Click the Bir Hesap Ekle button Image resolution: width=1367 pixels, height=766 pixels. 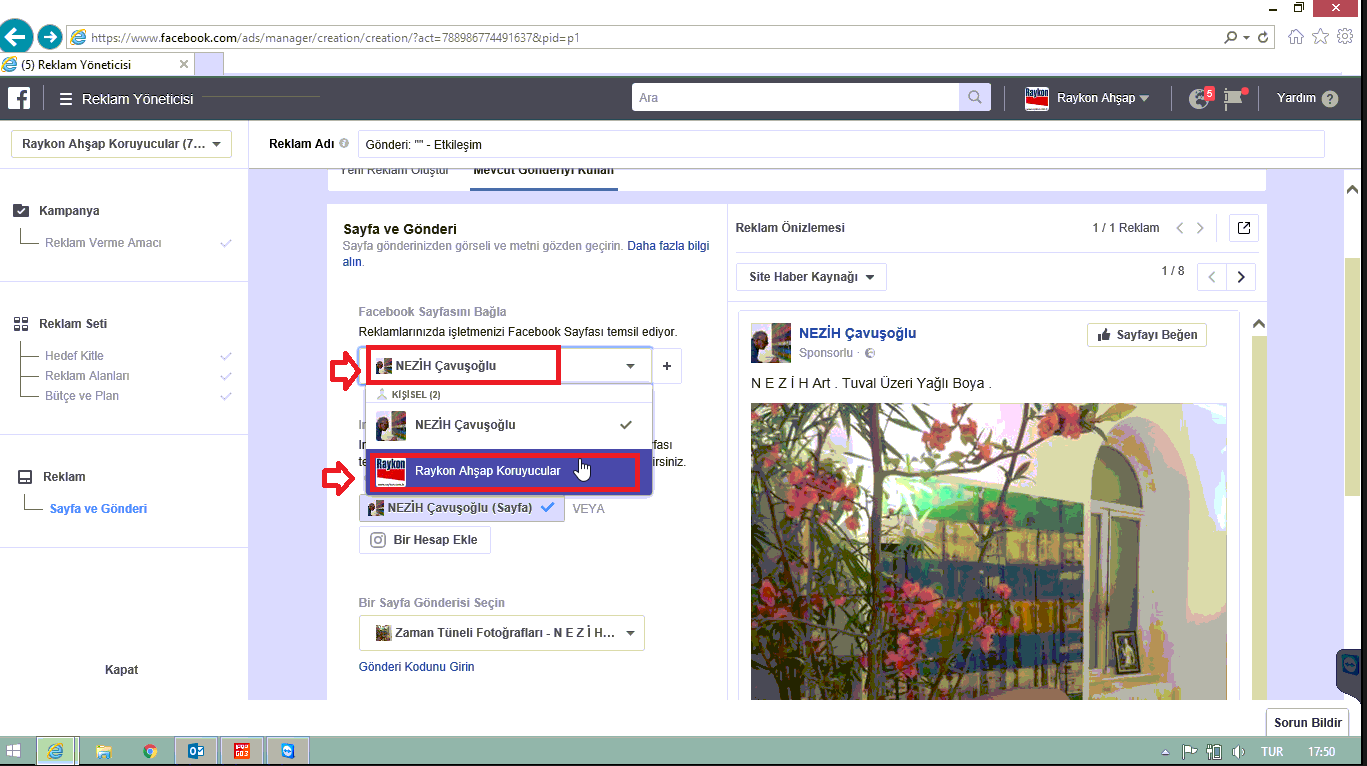(x=425, y=540)
